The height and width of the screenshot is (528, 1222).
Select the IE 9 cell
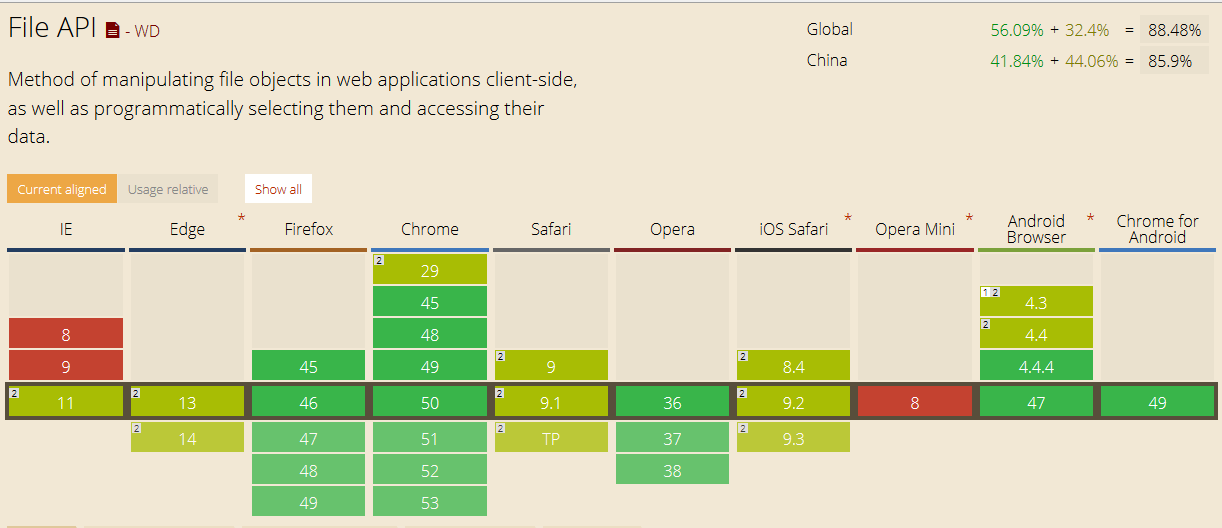pos(66,366)
